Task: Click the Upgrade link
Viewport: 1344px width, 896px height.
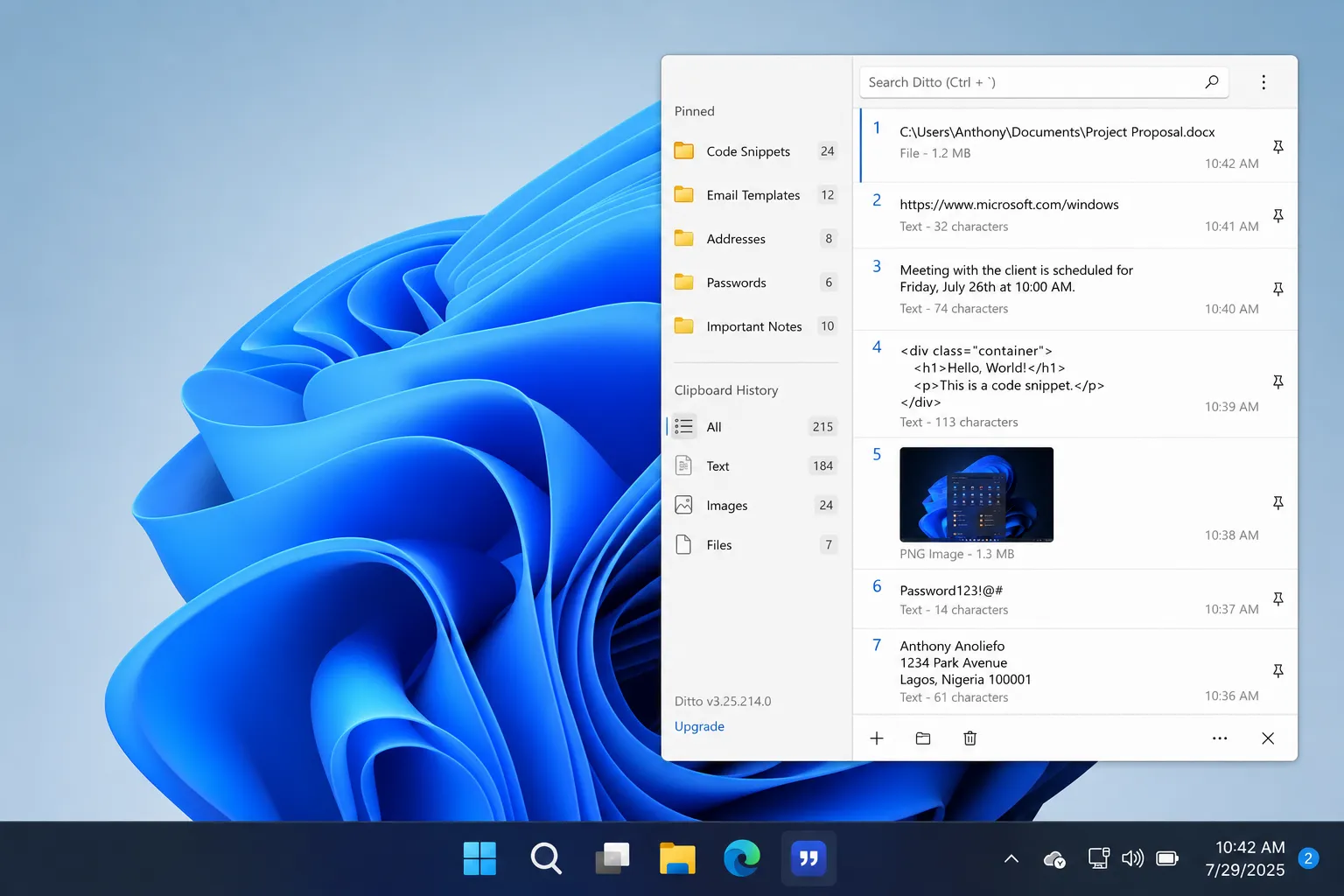Action: click(x=699, y=726)
